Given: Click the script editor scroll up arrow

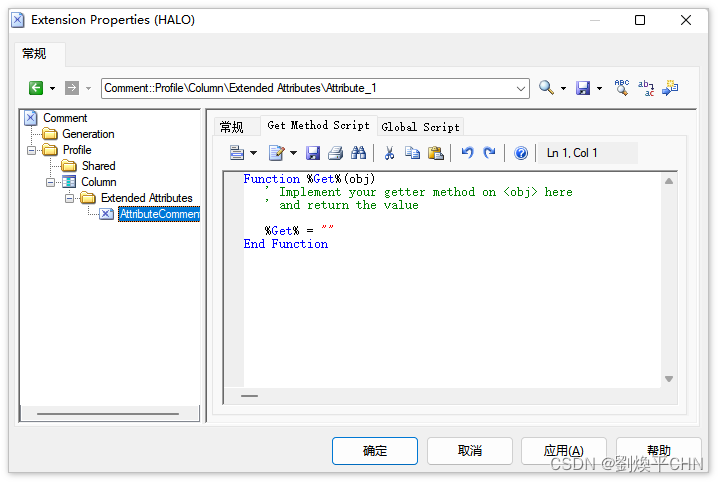Looking at the screenshot, I should 669,181.
